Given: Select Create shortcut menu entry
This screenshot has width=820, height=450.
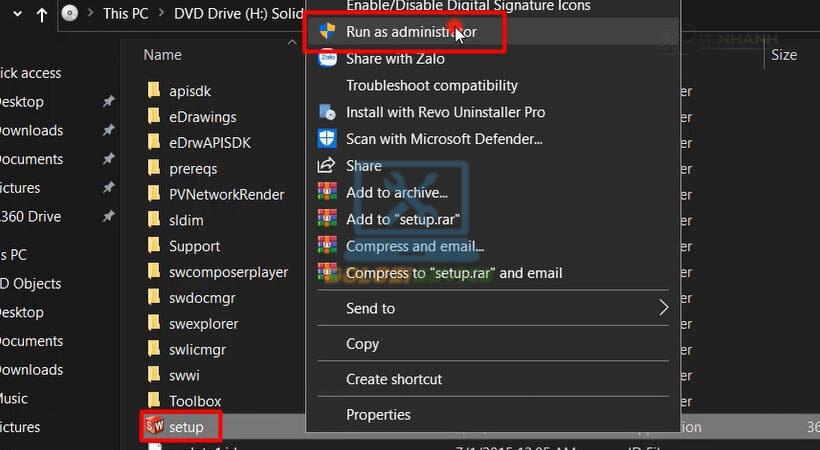Looking at the screenshot, I should pos(394,379).
